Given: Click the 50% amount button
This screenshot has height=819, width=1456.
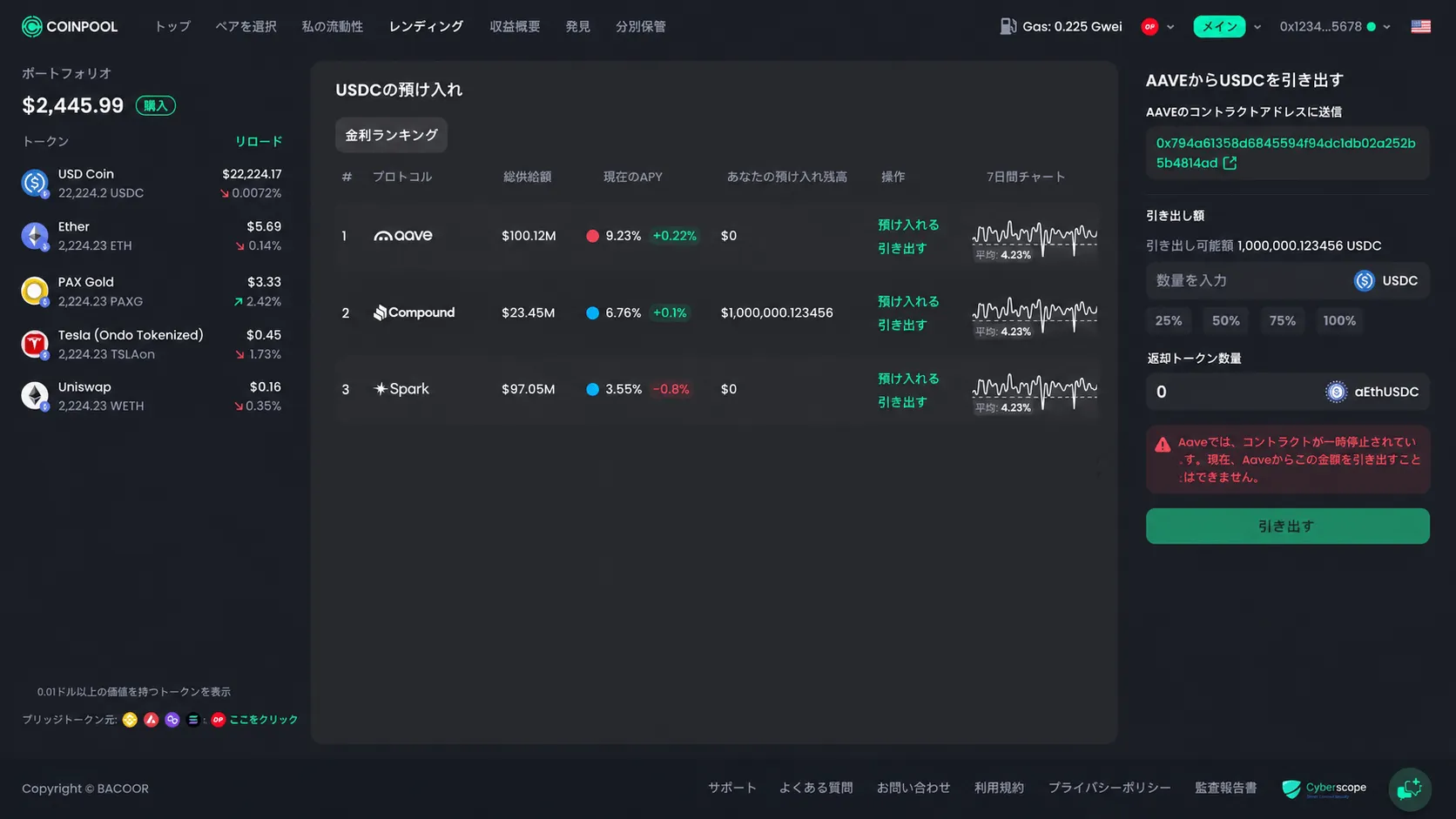Looking at the screenshot, I should coord(1225,320).
